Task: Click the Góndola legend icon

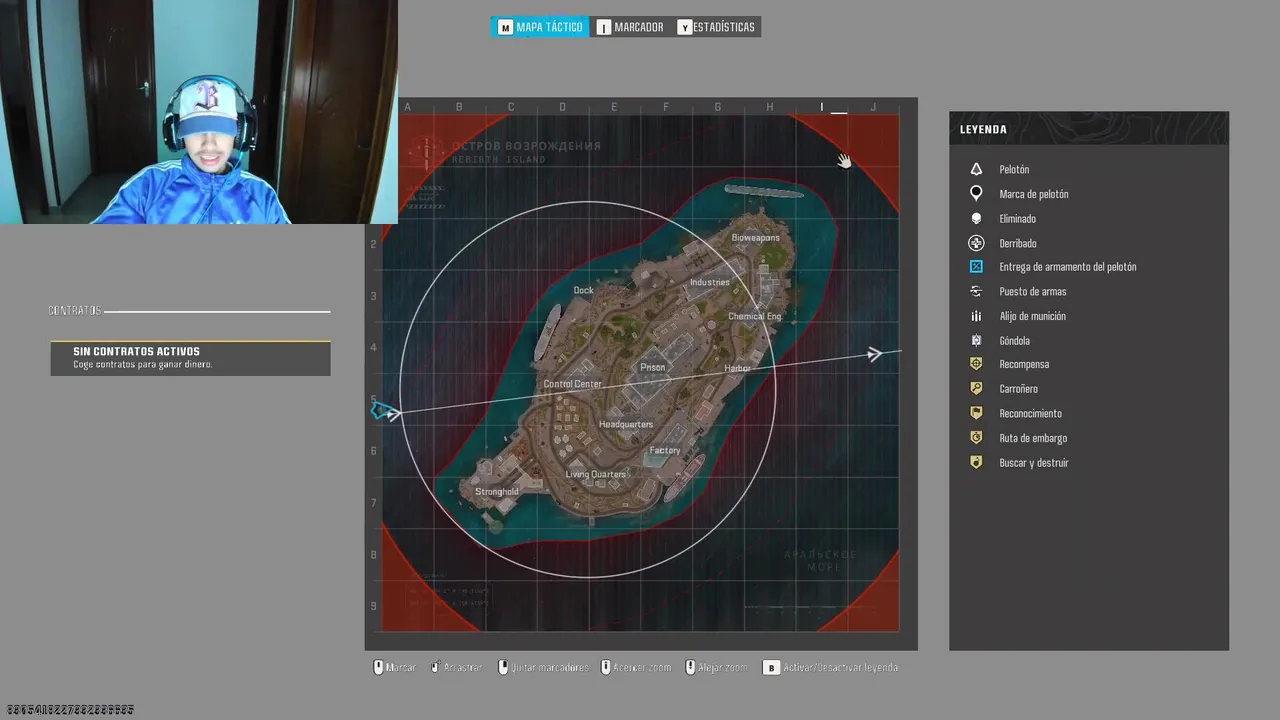Action: point(976,341)
